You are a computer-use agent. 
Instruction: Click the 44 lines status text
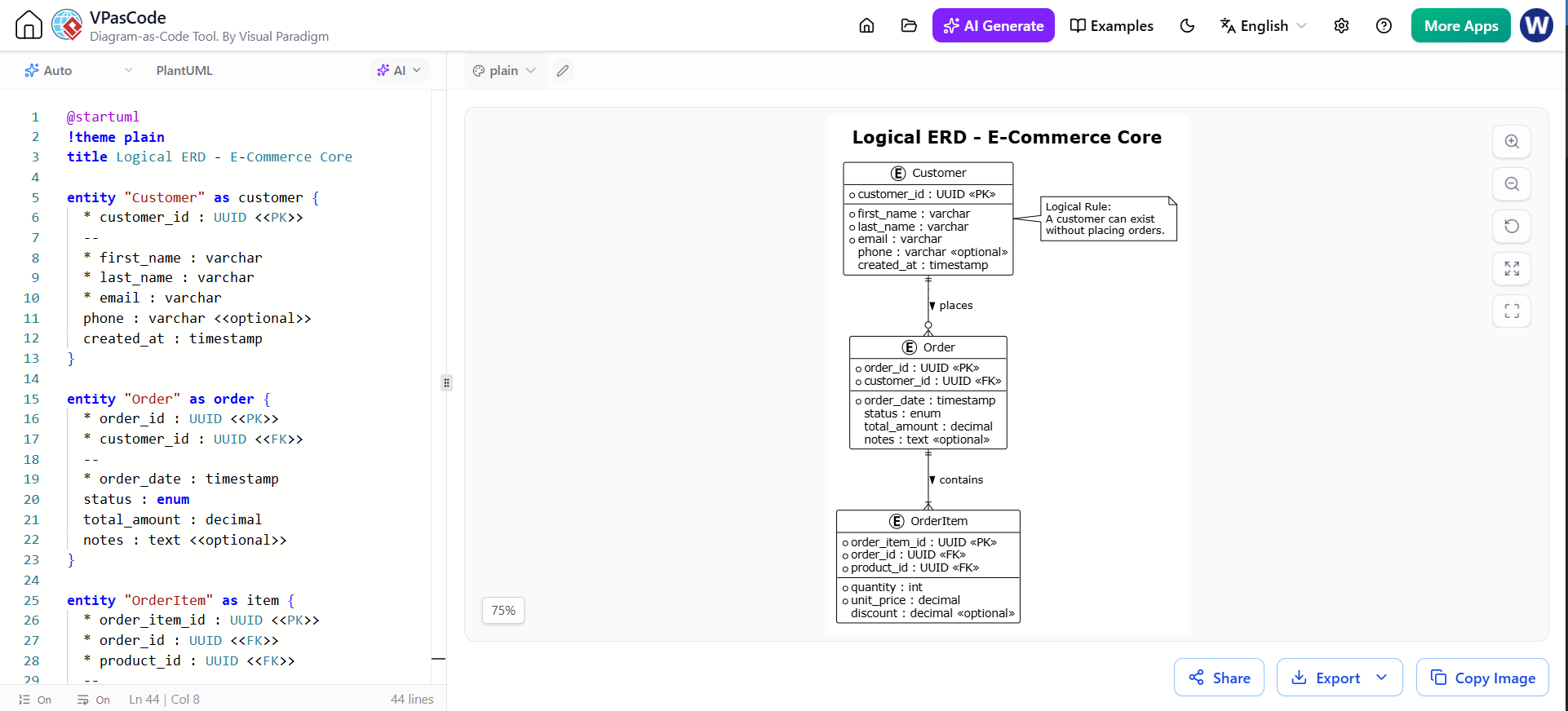(x=412, y=700)
